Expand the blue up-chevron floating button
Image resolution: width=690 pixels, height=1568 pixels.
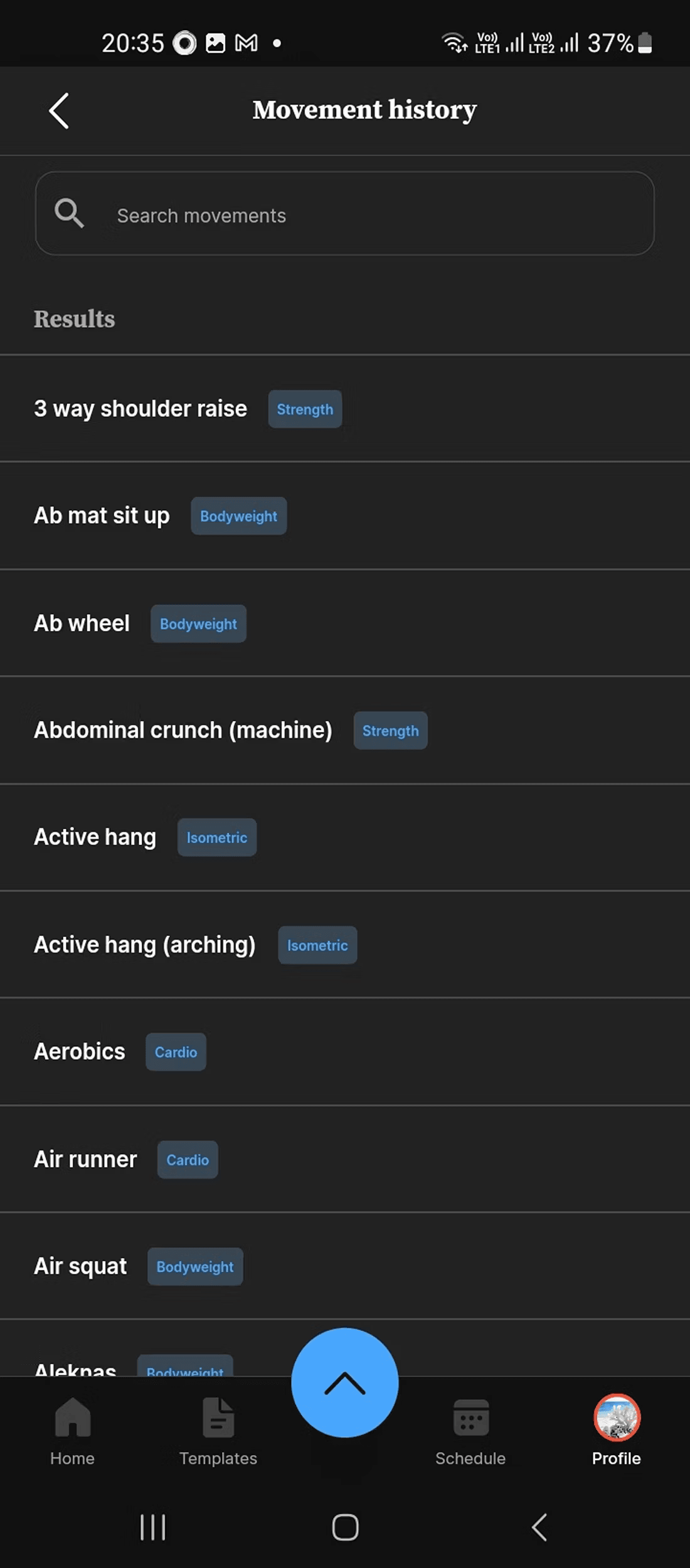click(345, 1383)
